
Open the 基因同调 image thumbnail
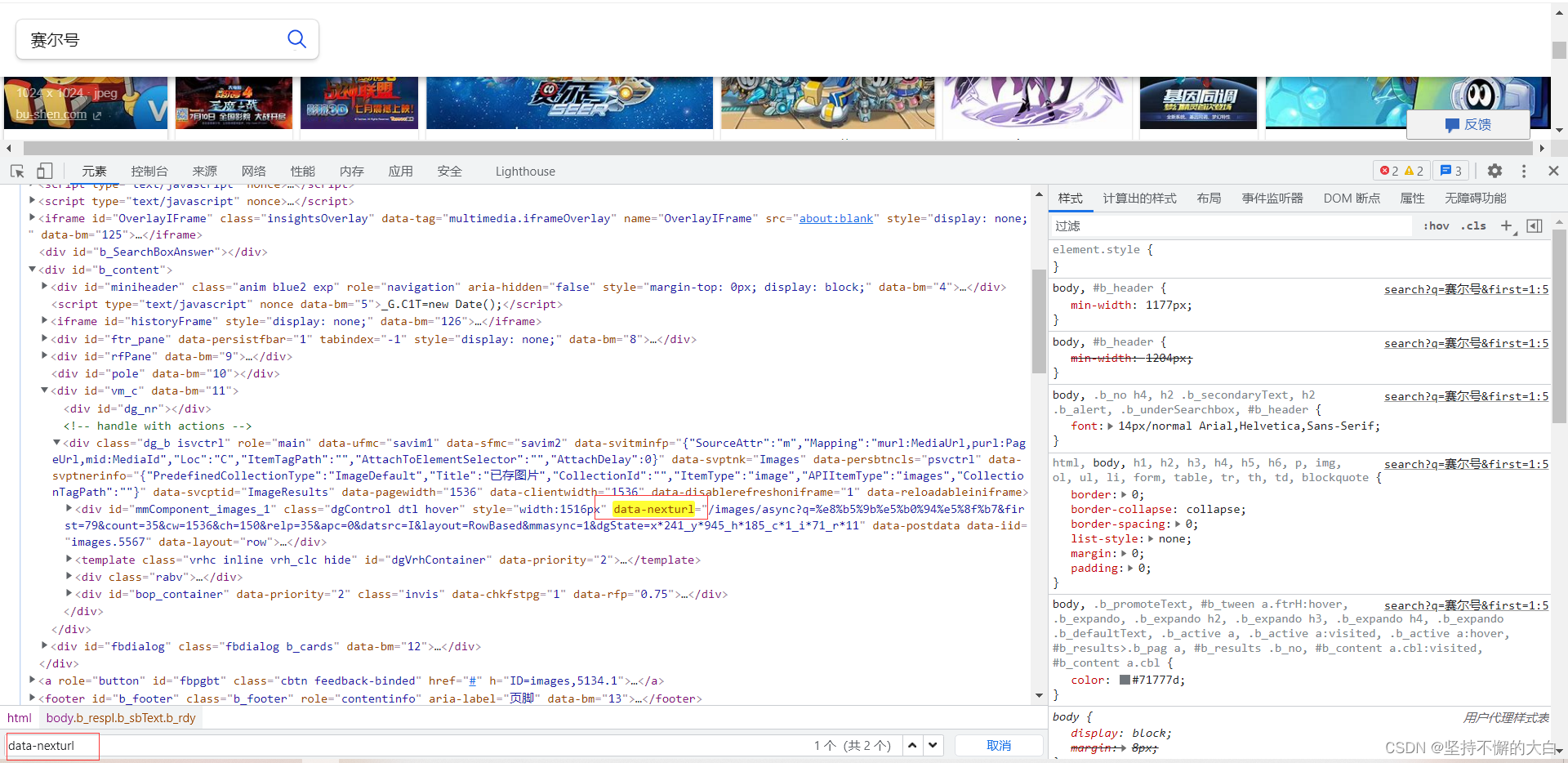point(1198,103)
